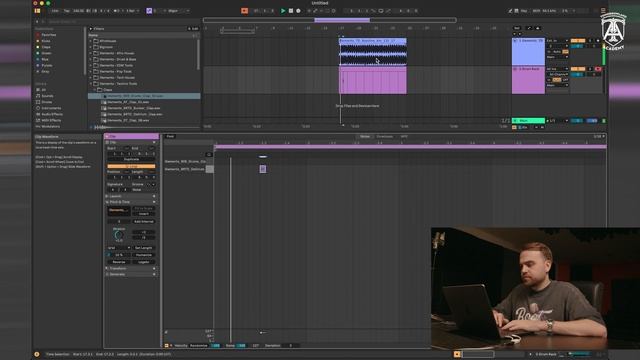Click the Edit button in browser header
The height and width of the screenshot is (360, 640).
193,29
